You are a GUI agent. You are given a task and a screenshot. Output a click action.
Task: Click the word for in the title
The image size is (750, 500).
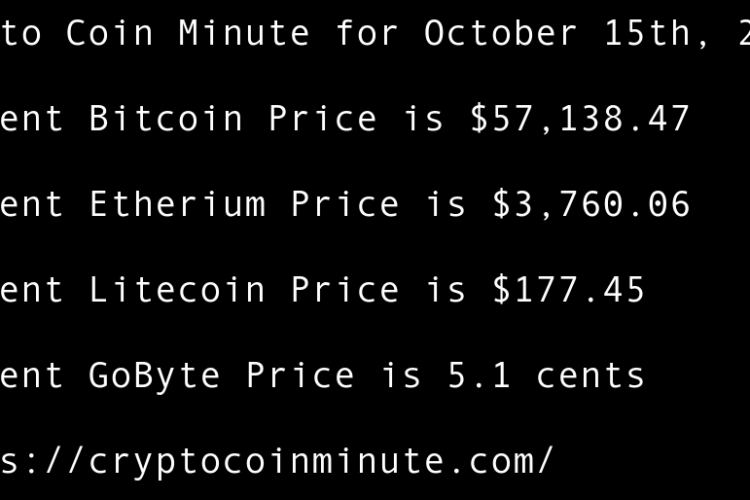pos(367,33)
